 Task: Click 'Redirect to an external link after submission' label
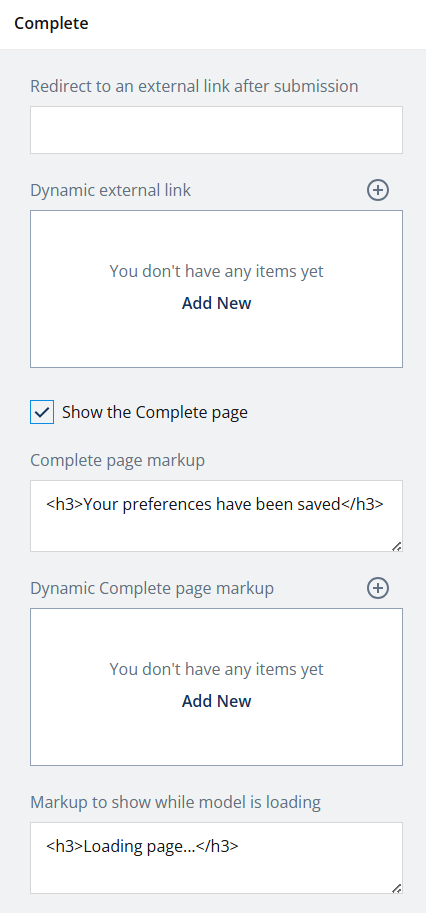tap(194, 86)
